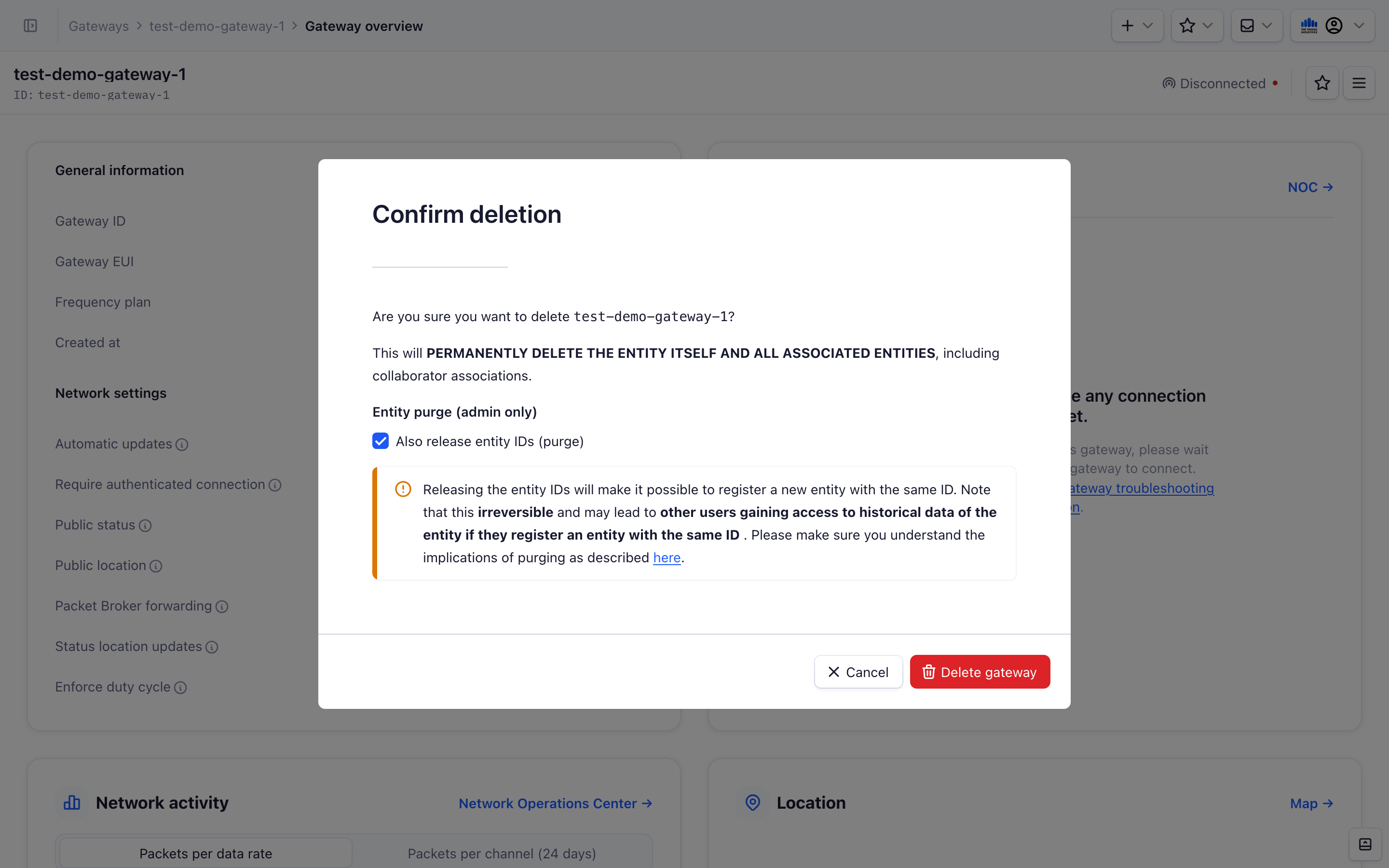Open the plus add-new dropdown

[1136, 26]
